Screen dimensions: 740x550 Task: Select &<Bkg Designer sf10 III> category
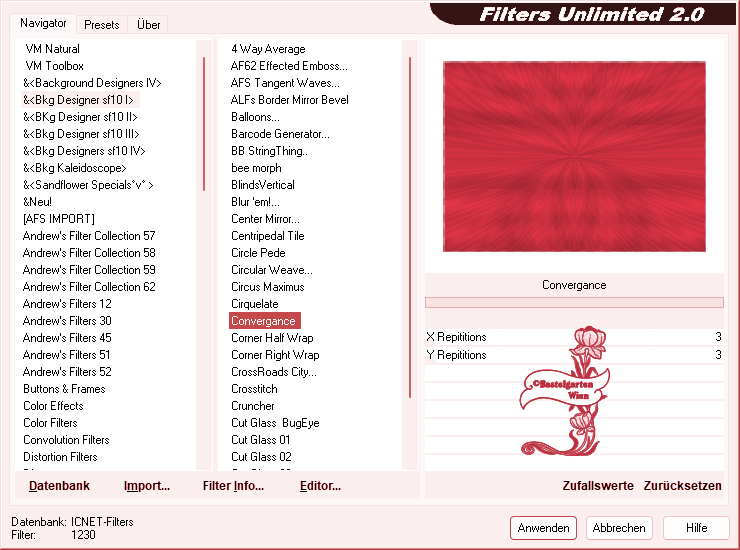point(81,134)
